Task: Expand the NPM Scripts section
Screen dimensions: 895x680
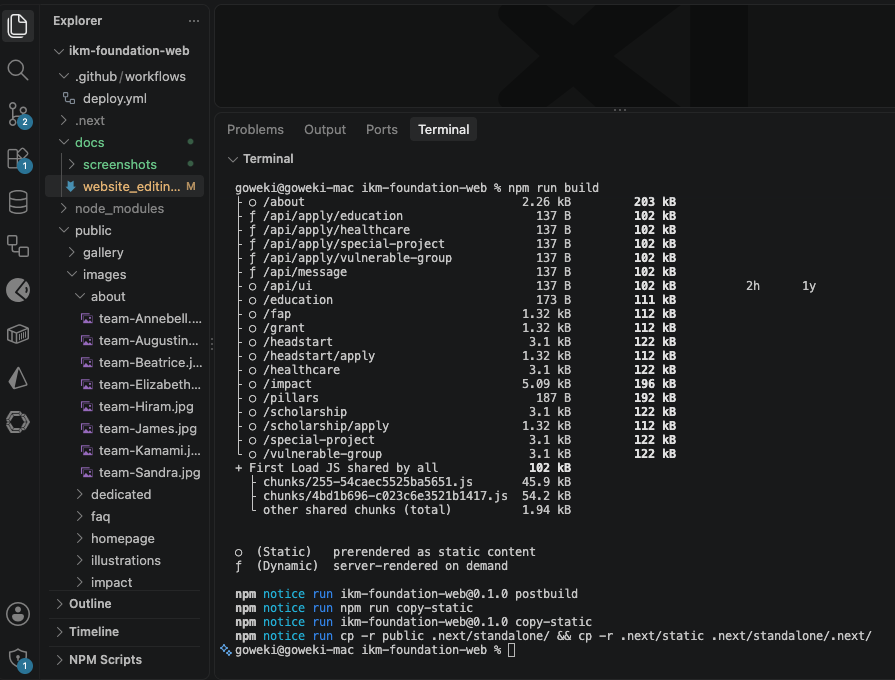Action: click(x=59, y=659)
